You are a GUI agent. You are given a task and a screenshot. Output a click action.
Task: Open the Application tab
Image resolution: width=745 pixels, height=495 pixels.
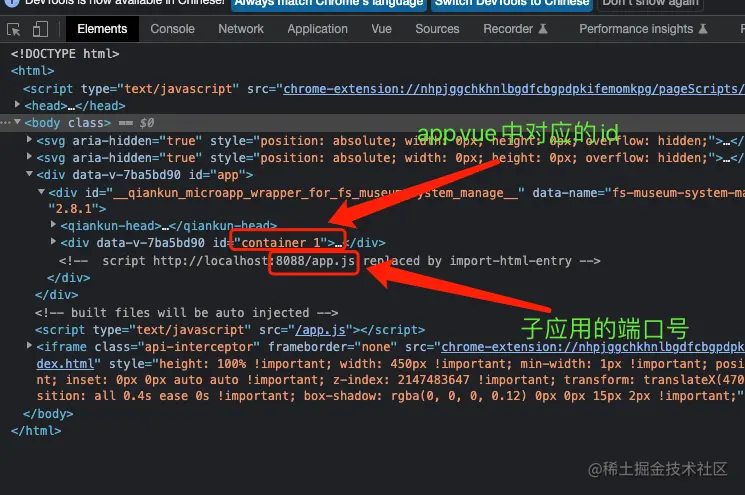(x=317, y=29)
